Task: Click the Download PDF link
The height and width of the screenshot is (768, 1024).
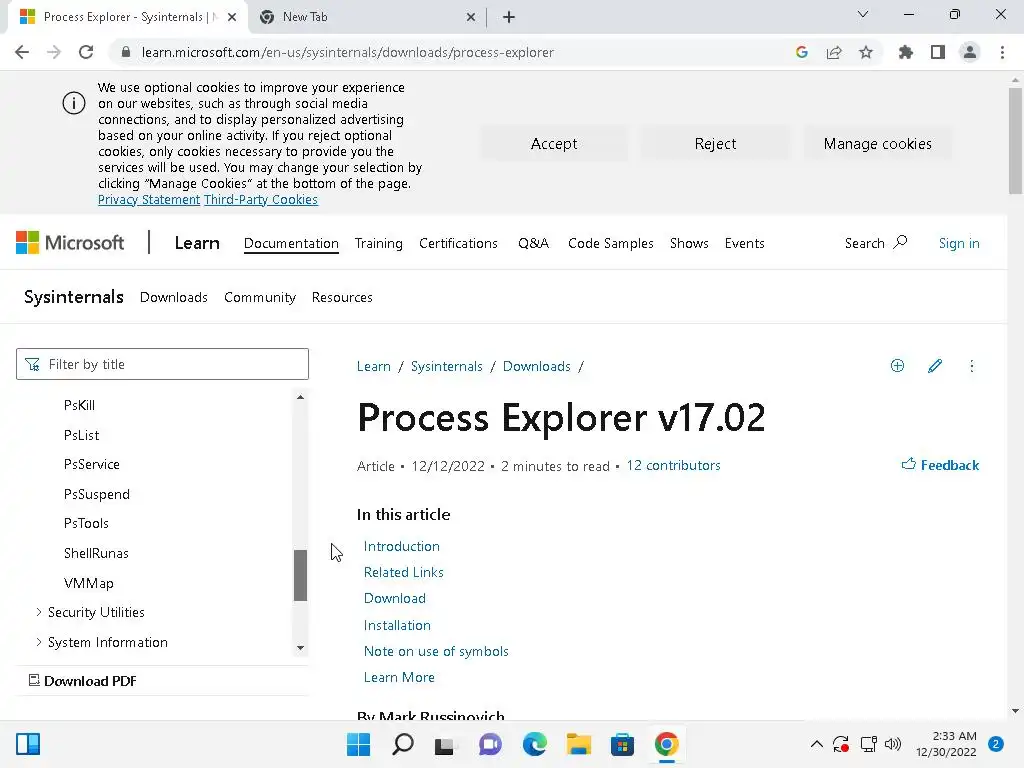Action: pyautogui.click(x=82, y=680)
